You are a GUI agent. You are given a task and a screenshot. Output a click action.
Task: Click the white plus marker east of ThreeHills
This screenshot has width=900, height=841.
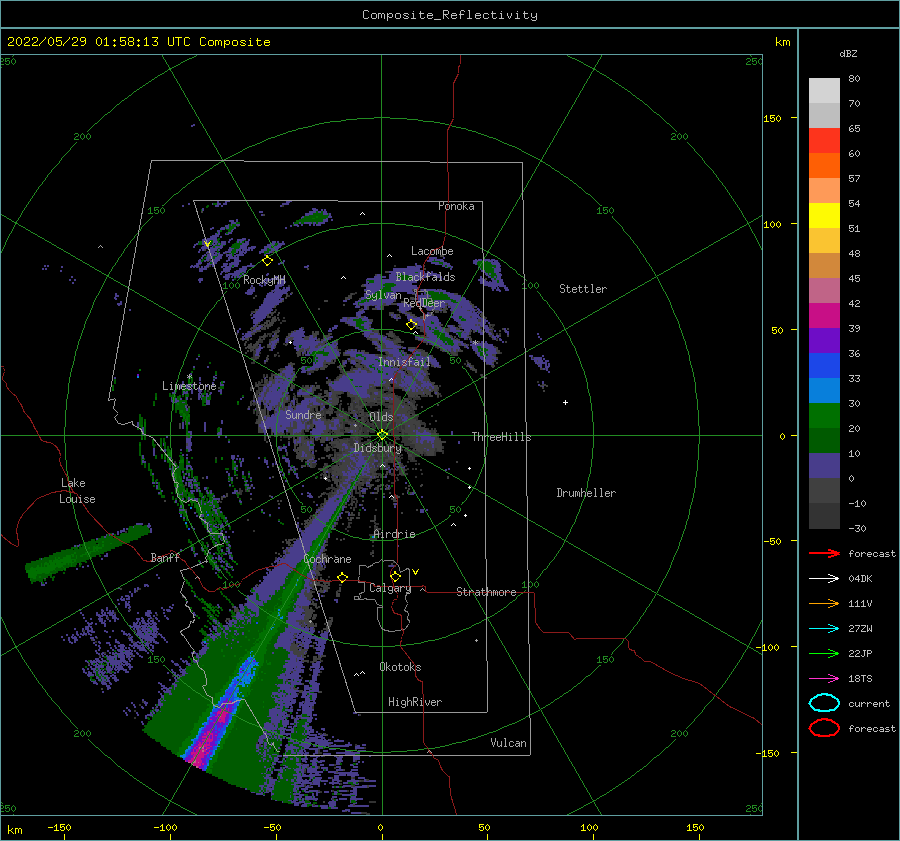coord(565,402)
